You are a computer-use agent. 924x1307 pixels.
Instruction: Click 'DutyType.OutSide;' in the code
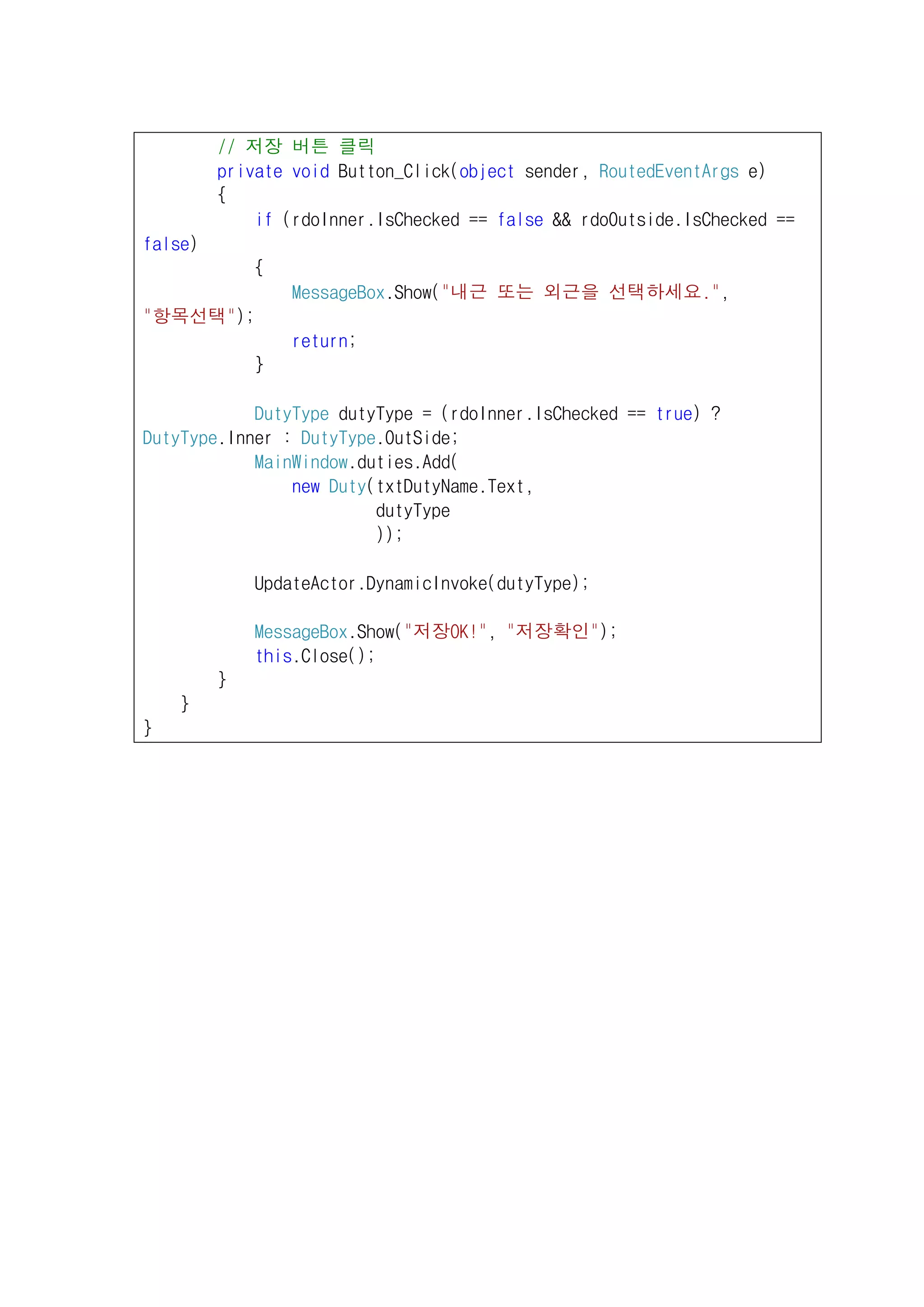(379, 438)
